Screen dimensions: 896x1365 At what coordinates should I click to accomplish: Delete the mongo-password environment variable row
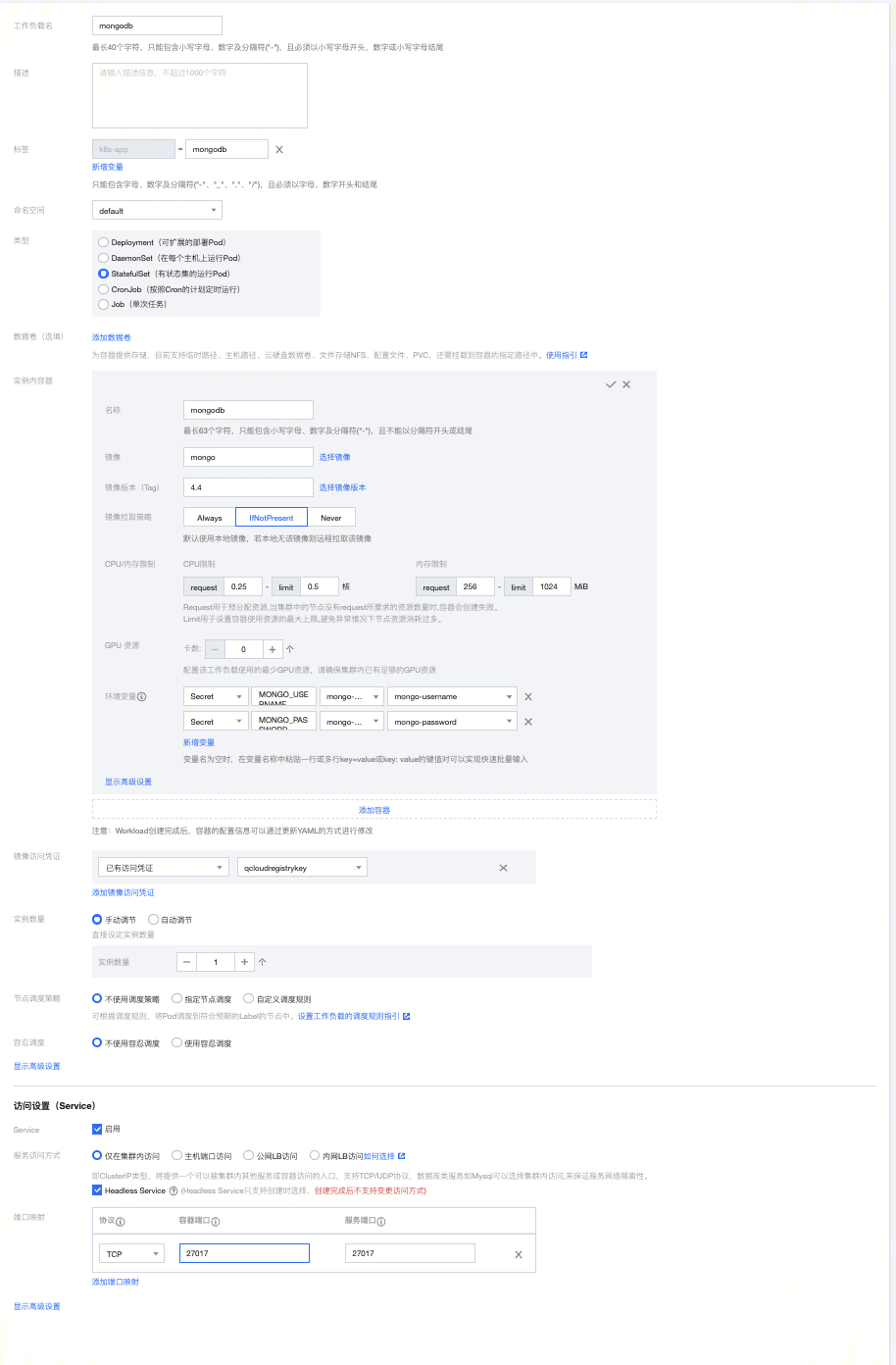[x=528, y=722]
